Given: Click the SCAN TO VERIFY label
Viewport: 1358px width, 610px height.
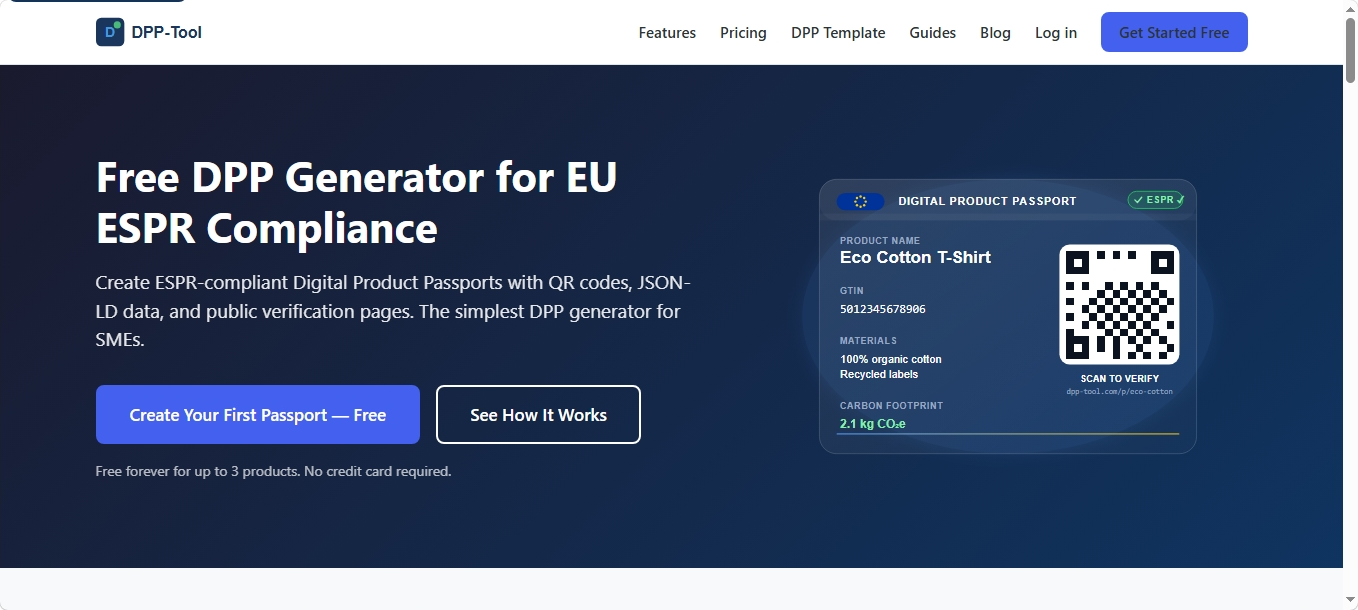Looking at the screenshot, I should (1120, 379).
